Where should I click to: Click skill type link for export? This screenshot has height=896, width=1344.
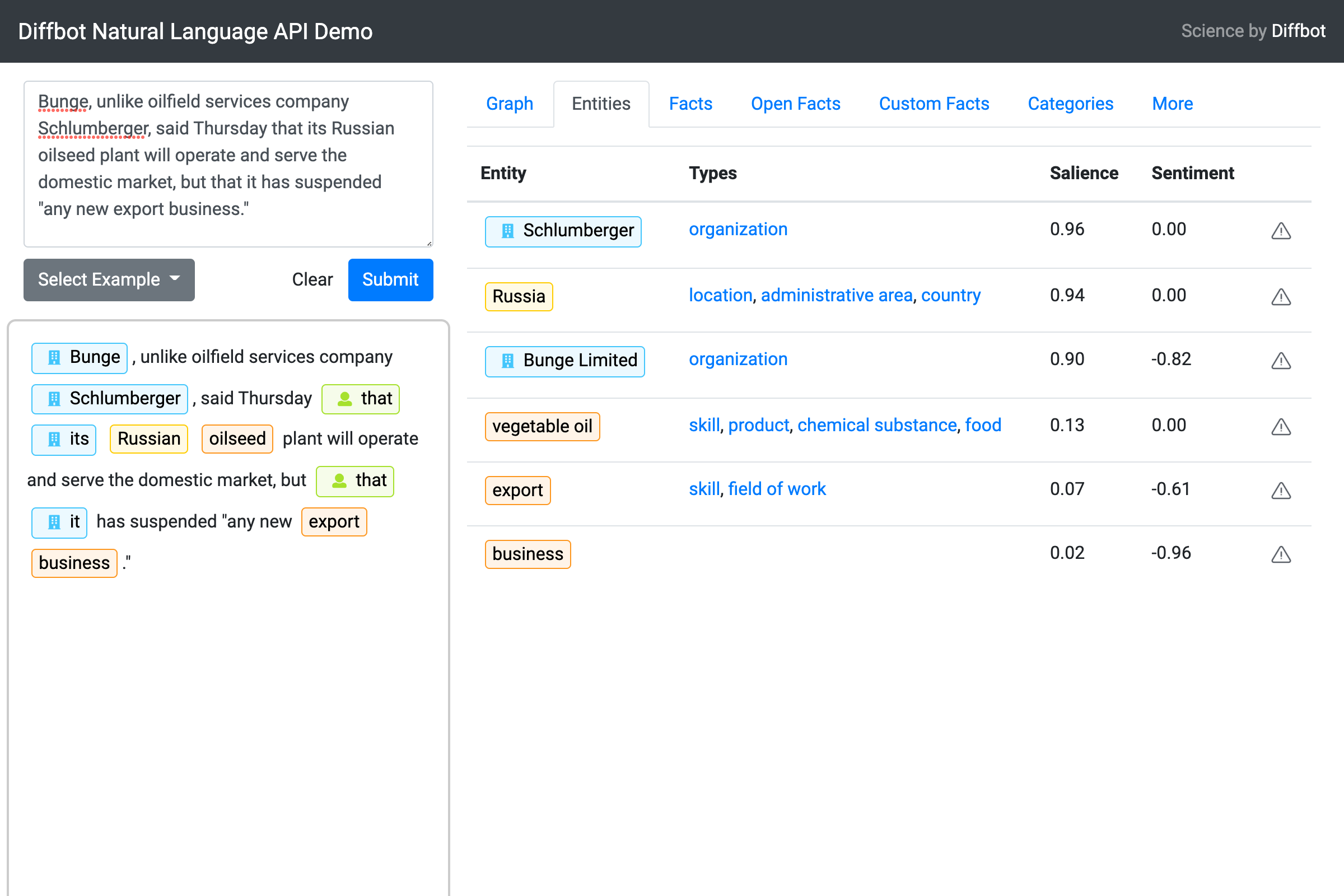tap(704, 489)
